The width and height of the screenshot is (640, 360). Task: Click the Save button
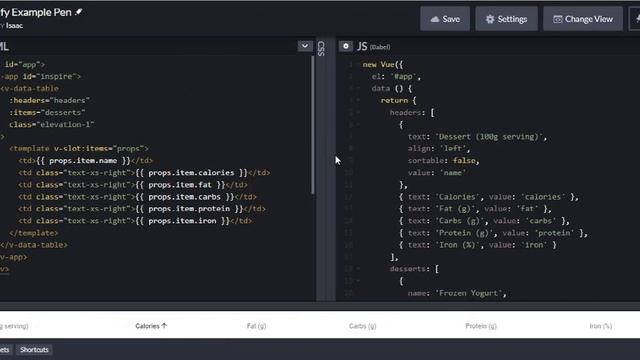coord(445,19)
